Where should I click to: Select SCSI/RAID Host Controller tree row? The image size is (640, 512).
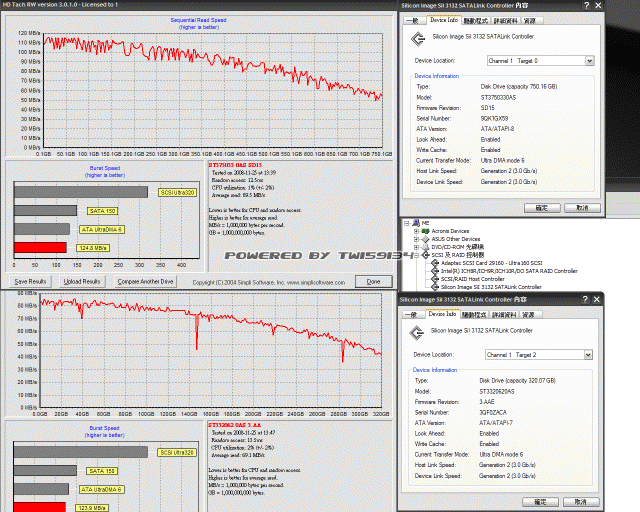pos(472,279)
